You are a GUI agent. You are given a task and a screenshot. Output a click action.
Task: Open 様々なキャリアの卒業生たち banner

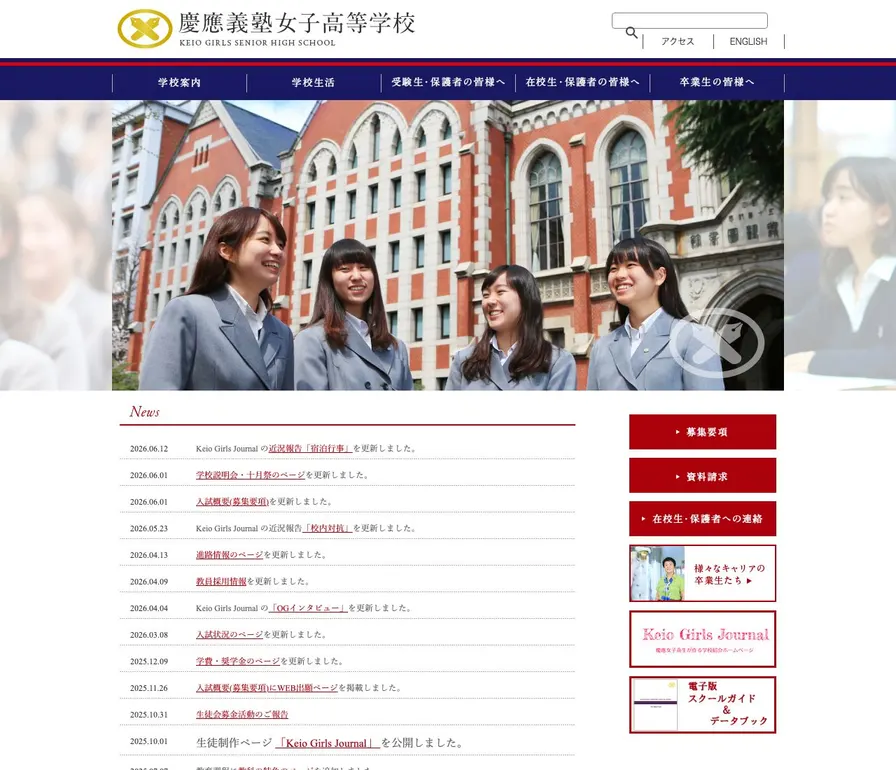coord(702,574)
